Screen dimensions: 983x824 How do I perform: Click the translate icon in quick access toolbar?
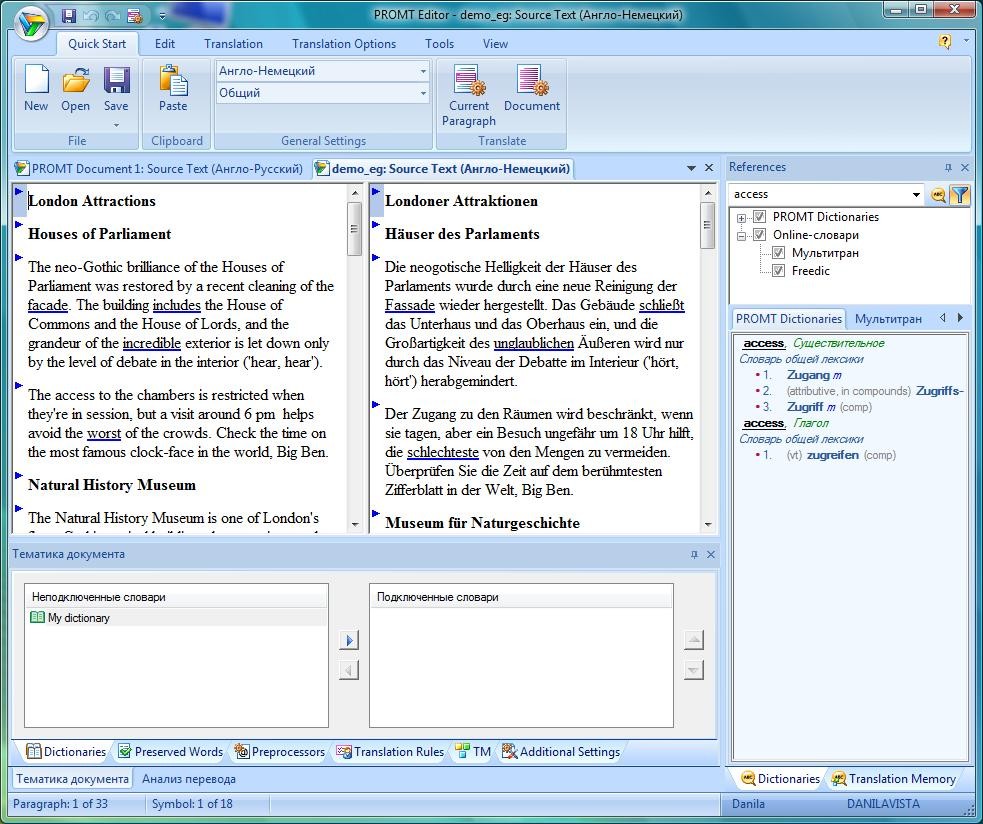point(134,15)
